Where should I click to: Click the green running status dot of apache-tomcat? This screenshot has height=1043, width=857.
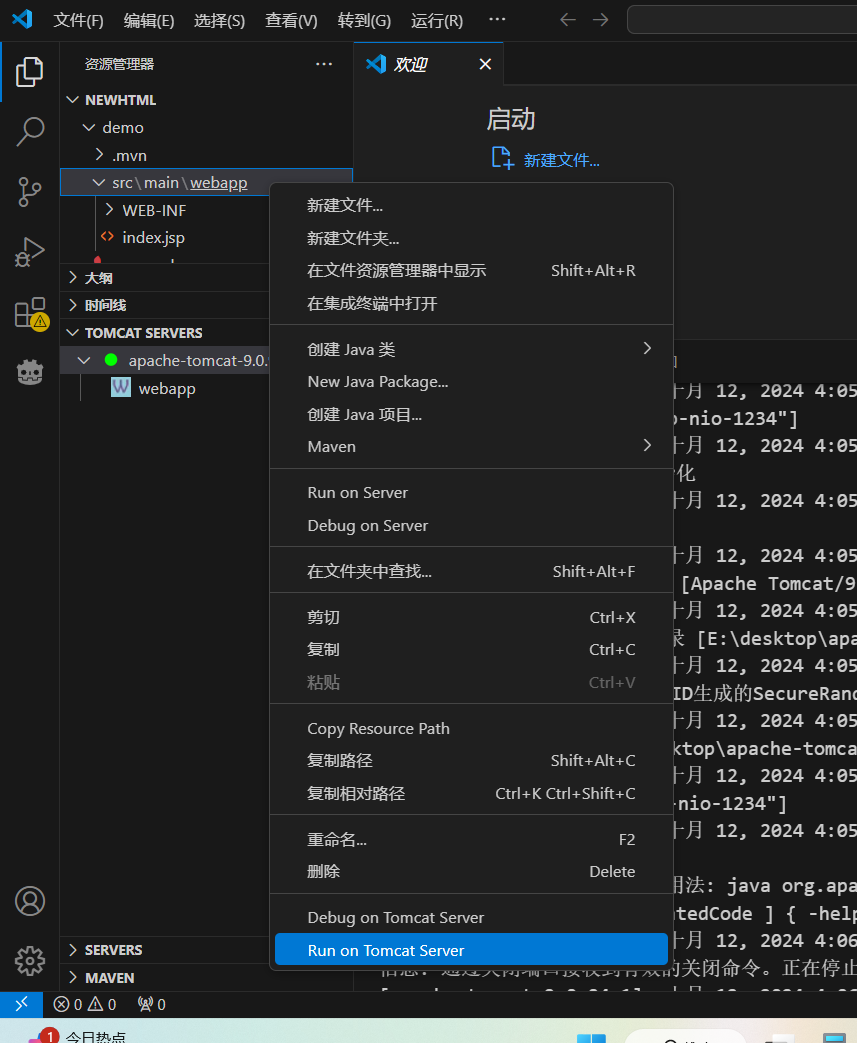tap(111, 360)
